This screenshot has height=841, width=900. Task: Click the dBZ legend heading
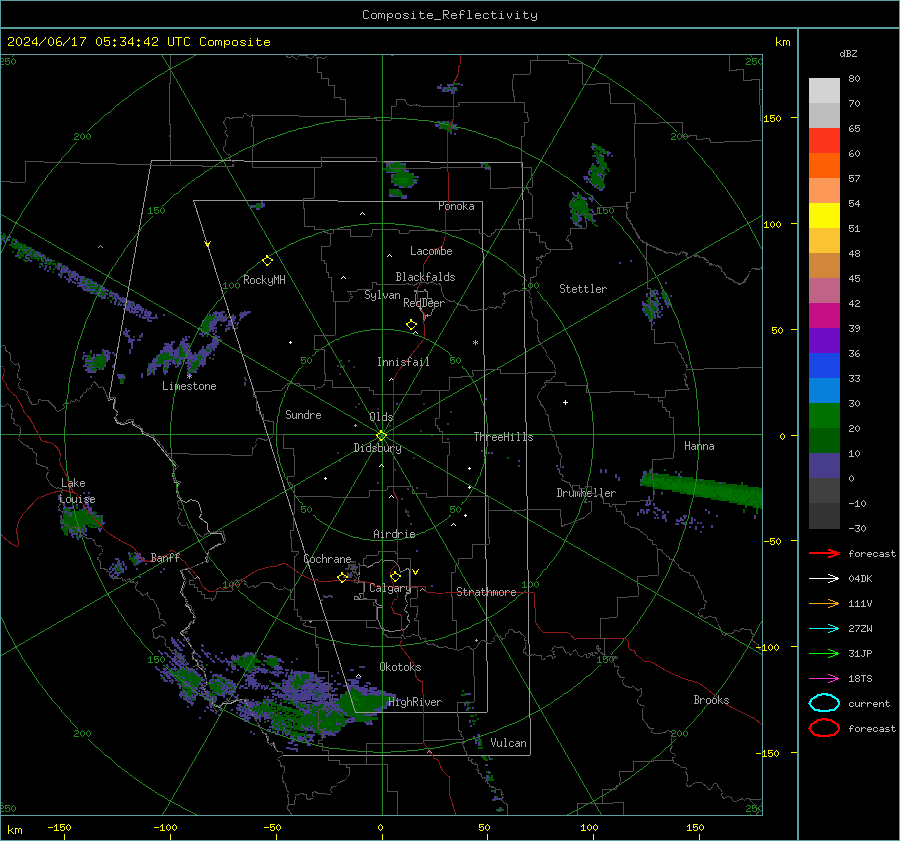(848, 53)
